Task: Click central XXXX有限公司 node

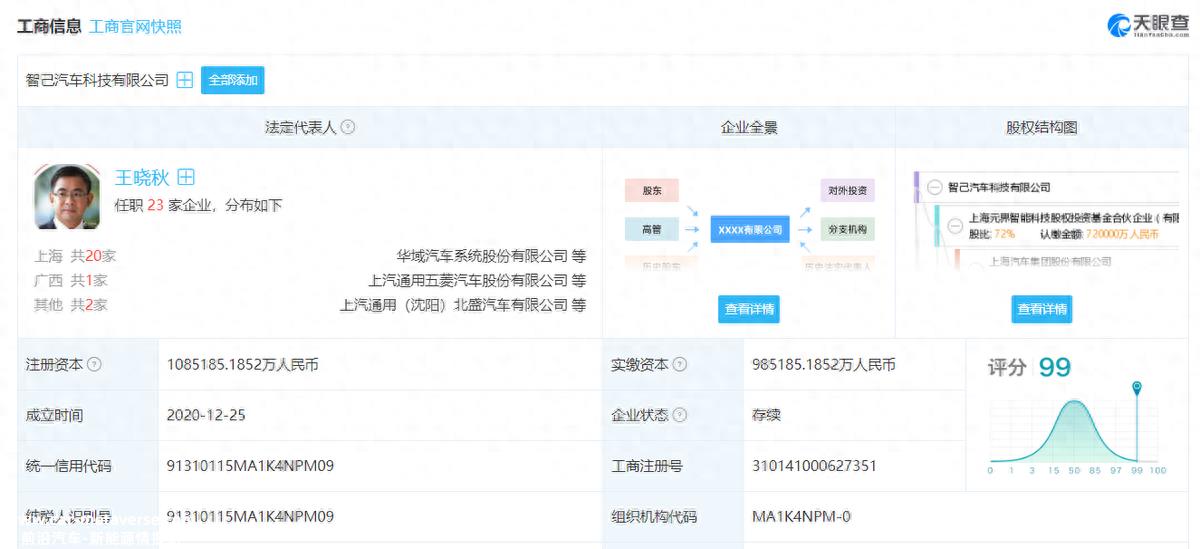Action: (750, 230)
